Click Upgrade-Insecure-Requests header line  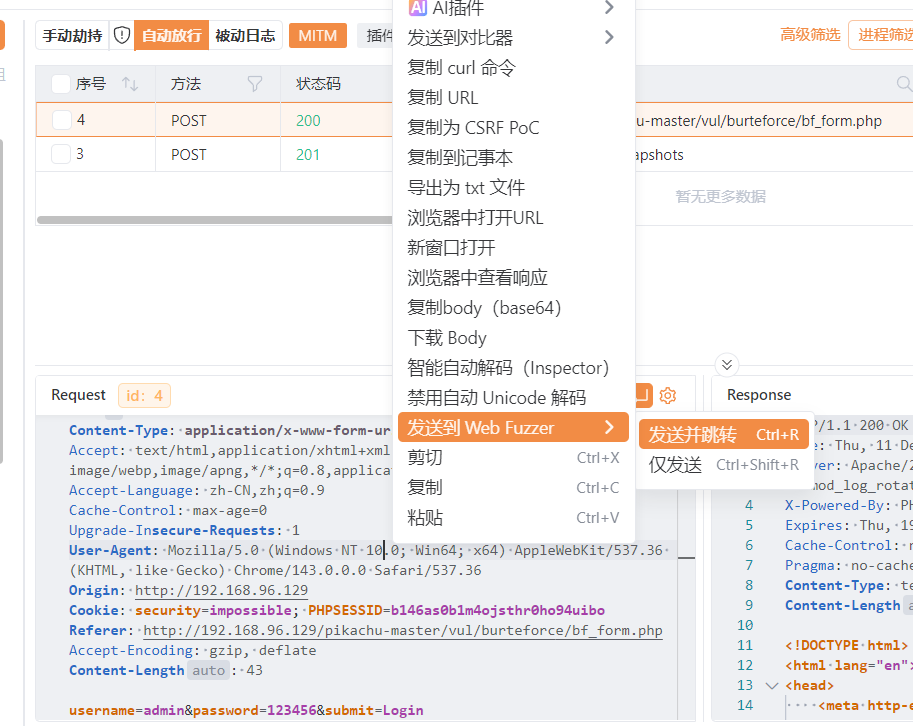click(x=184, y=530)
